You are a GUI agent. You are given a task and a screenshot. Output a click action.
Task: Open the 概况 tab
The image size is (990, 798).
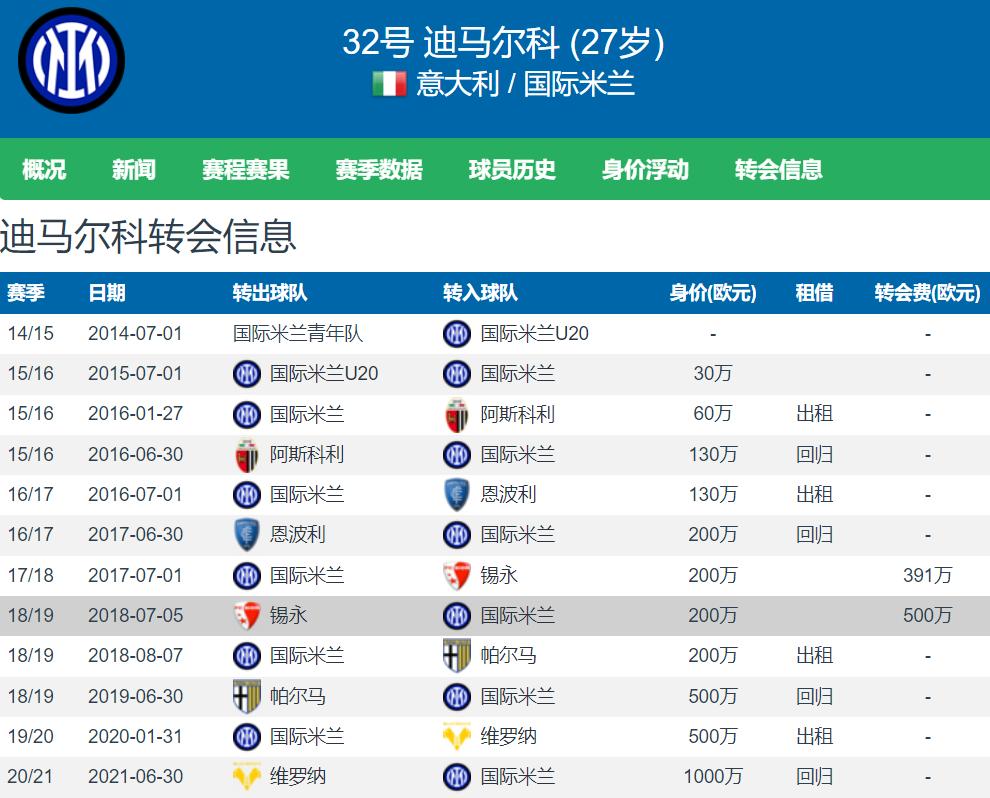pos(44,169)
